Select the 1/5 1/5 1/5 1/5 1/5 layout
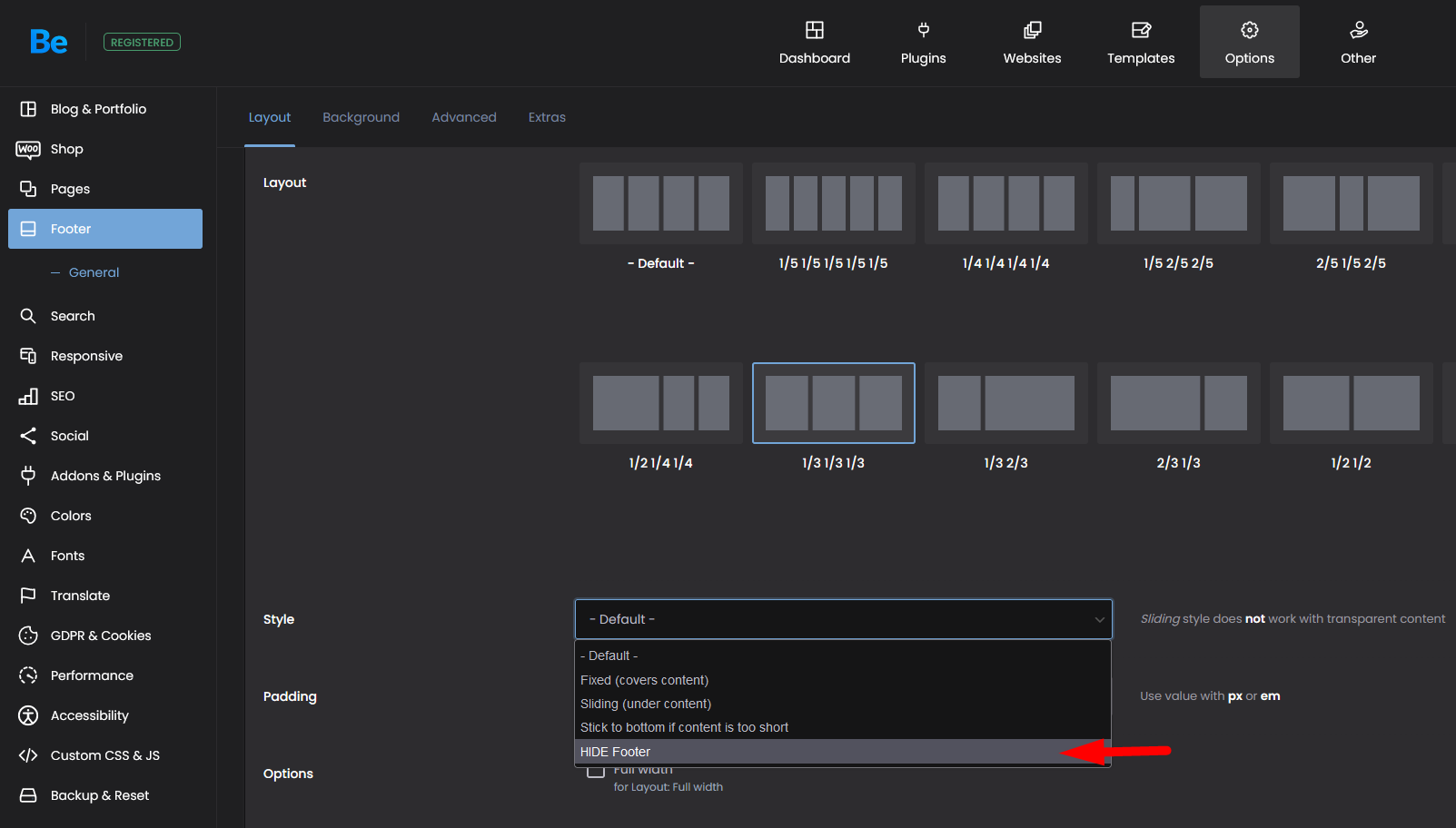 (834, 203)
